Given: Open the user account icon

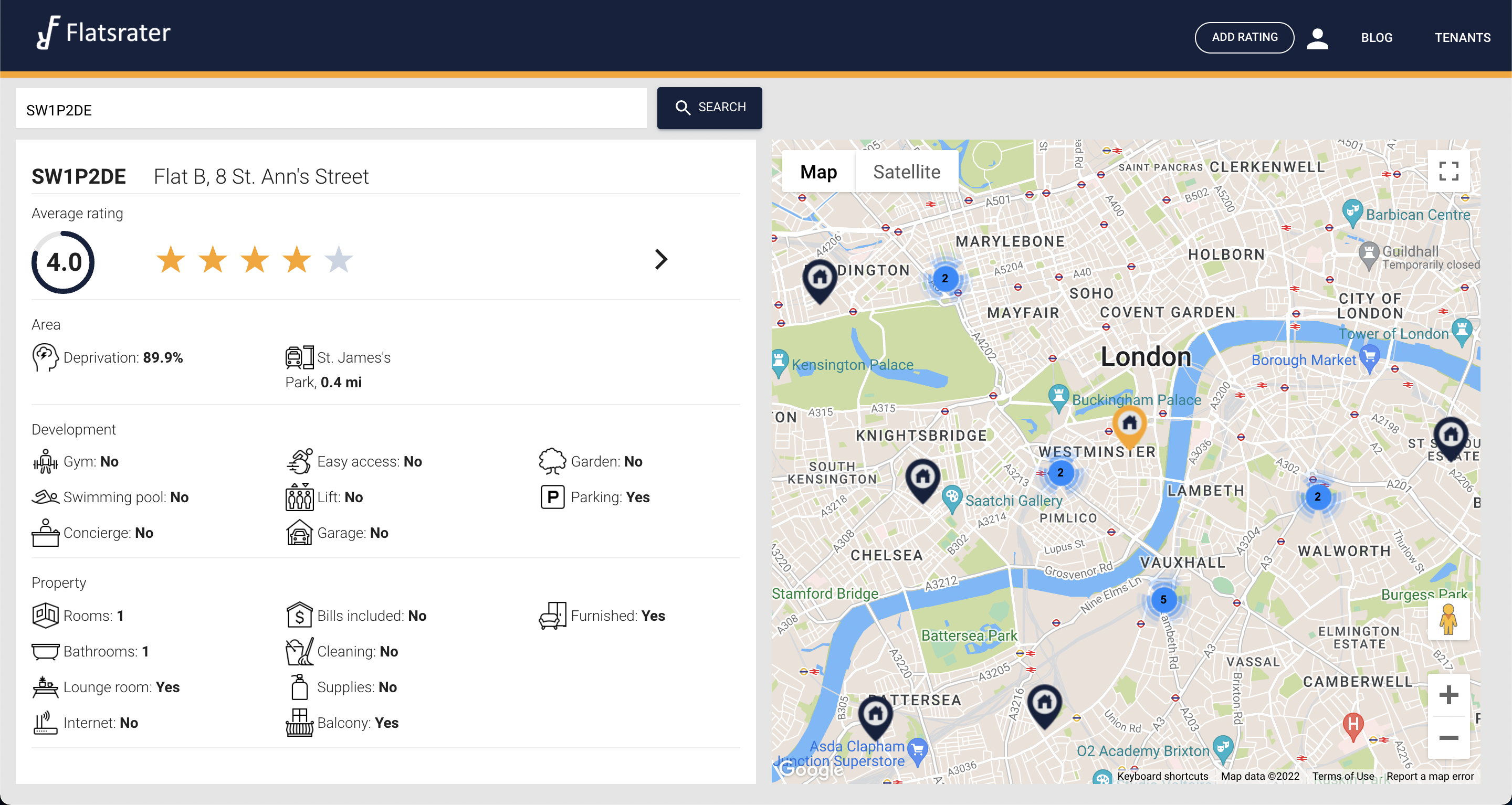Looking at the screenshot, I should point(1317,38).
